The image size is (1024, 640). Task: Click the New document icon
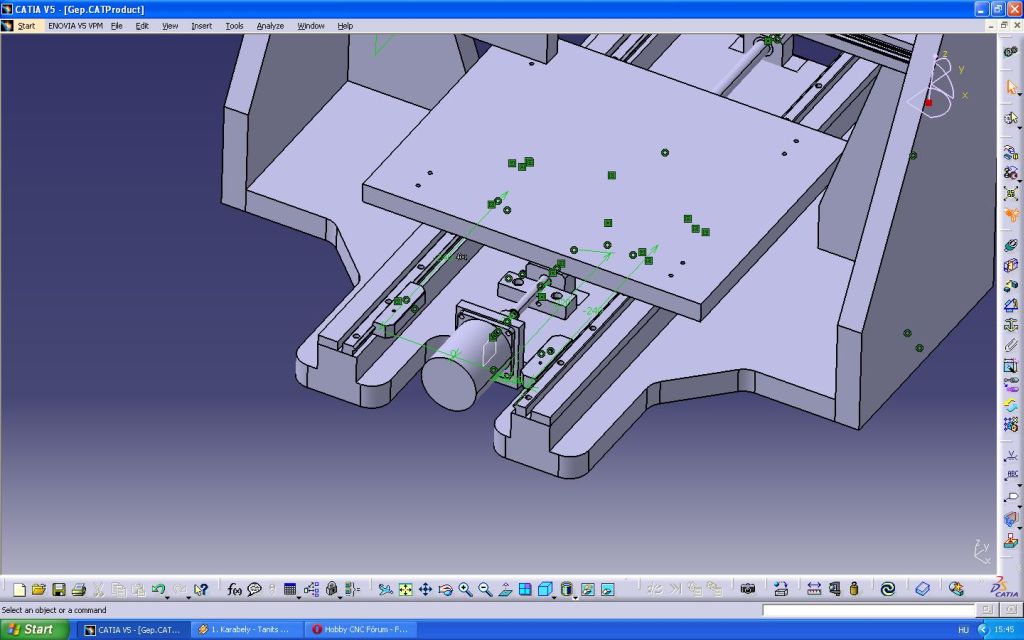[19, 590]
